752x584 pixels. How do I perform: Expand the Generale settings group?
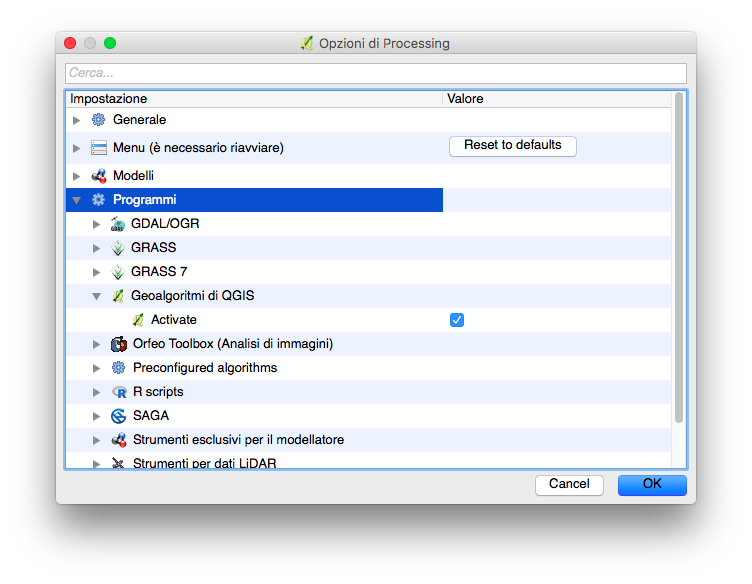pos(76,120)
